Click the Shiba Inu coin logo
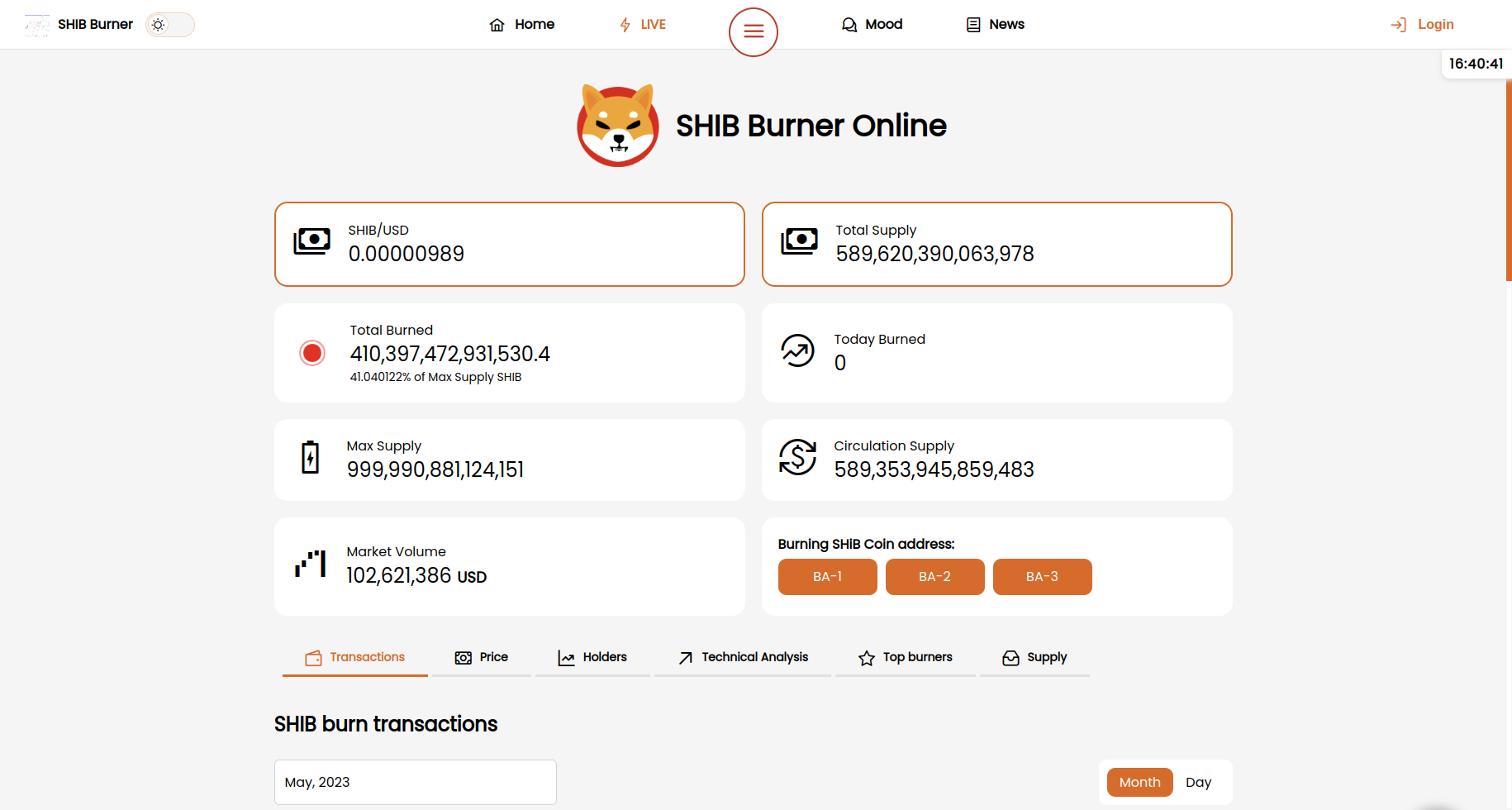 pos(618,126)
